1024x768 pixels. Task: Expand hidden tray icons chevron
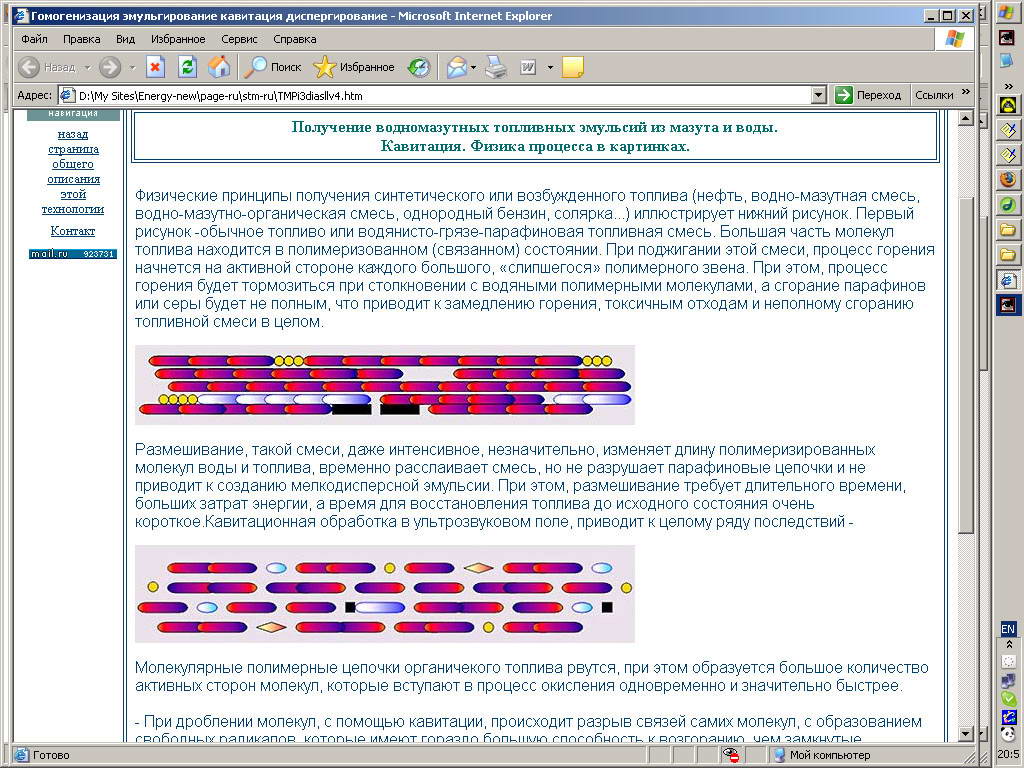1008,645
